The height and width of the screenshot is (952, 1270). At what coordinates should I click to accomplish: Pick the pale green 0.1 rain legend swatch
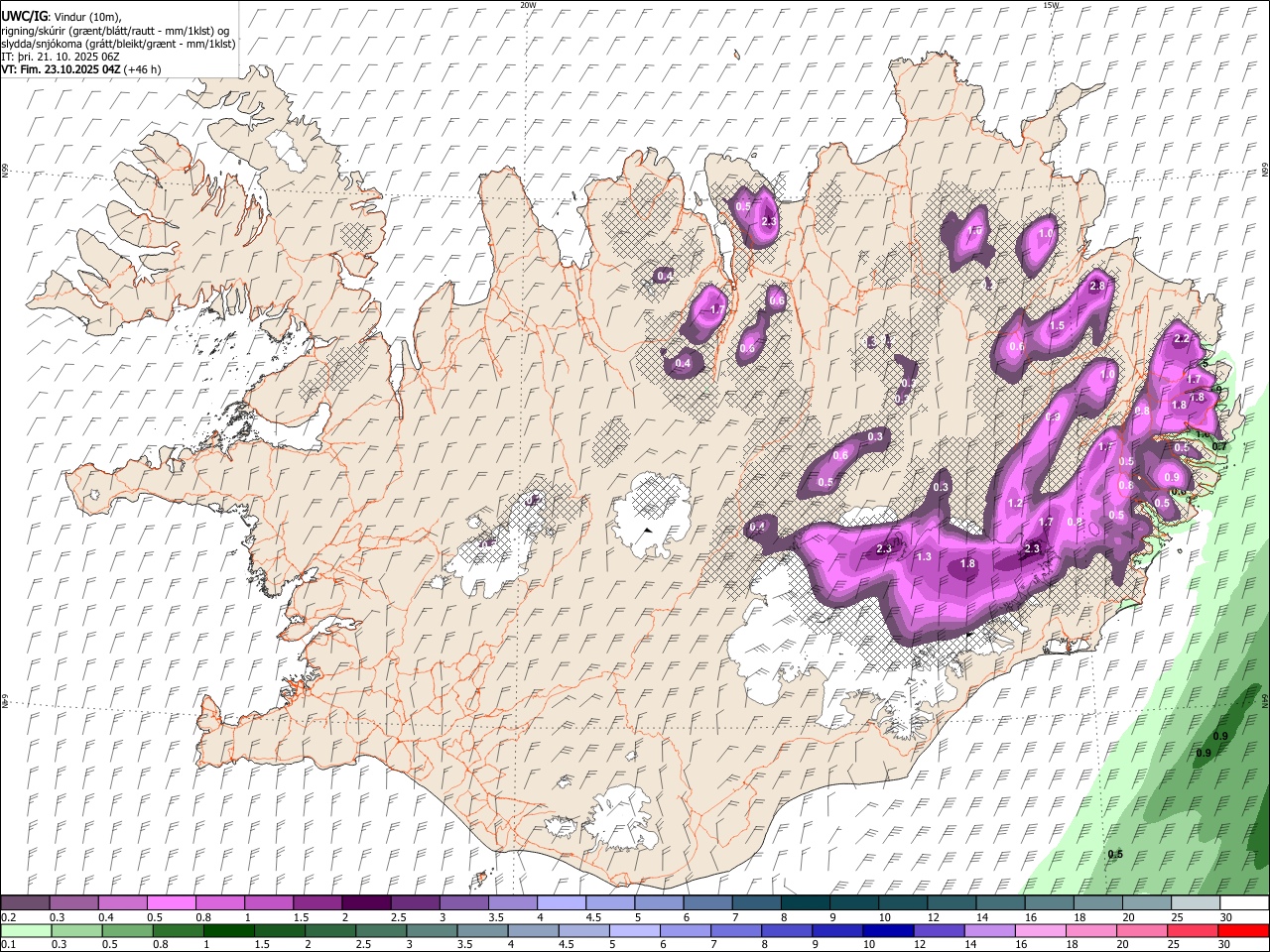(27, 931)
